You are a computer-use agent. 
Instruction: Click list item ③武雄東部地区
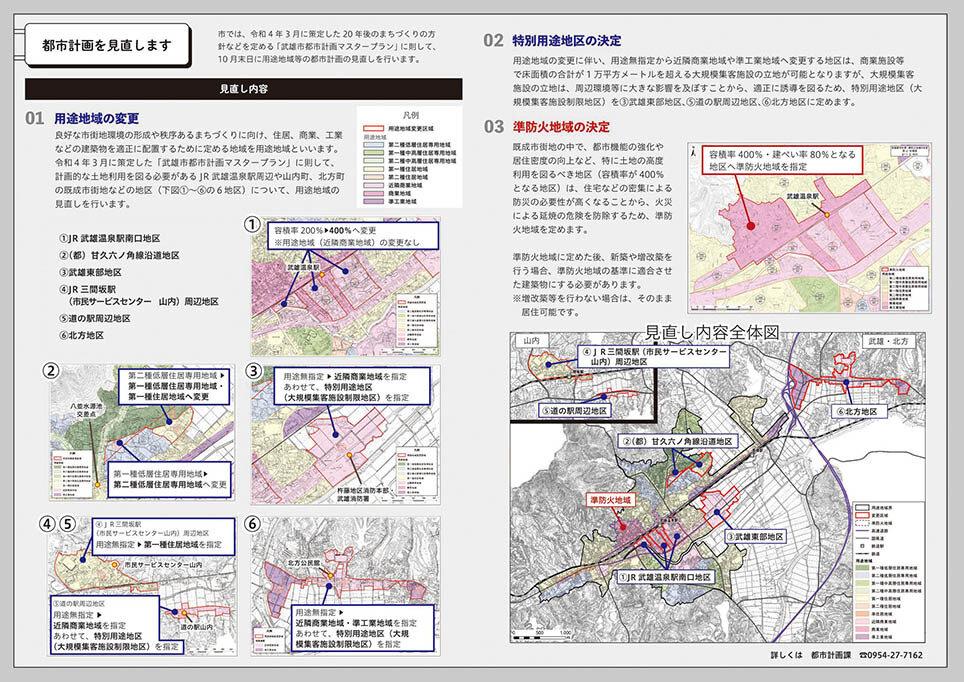[x=90, y=272]
